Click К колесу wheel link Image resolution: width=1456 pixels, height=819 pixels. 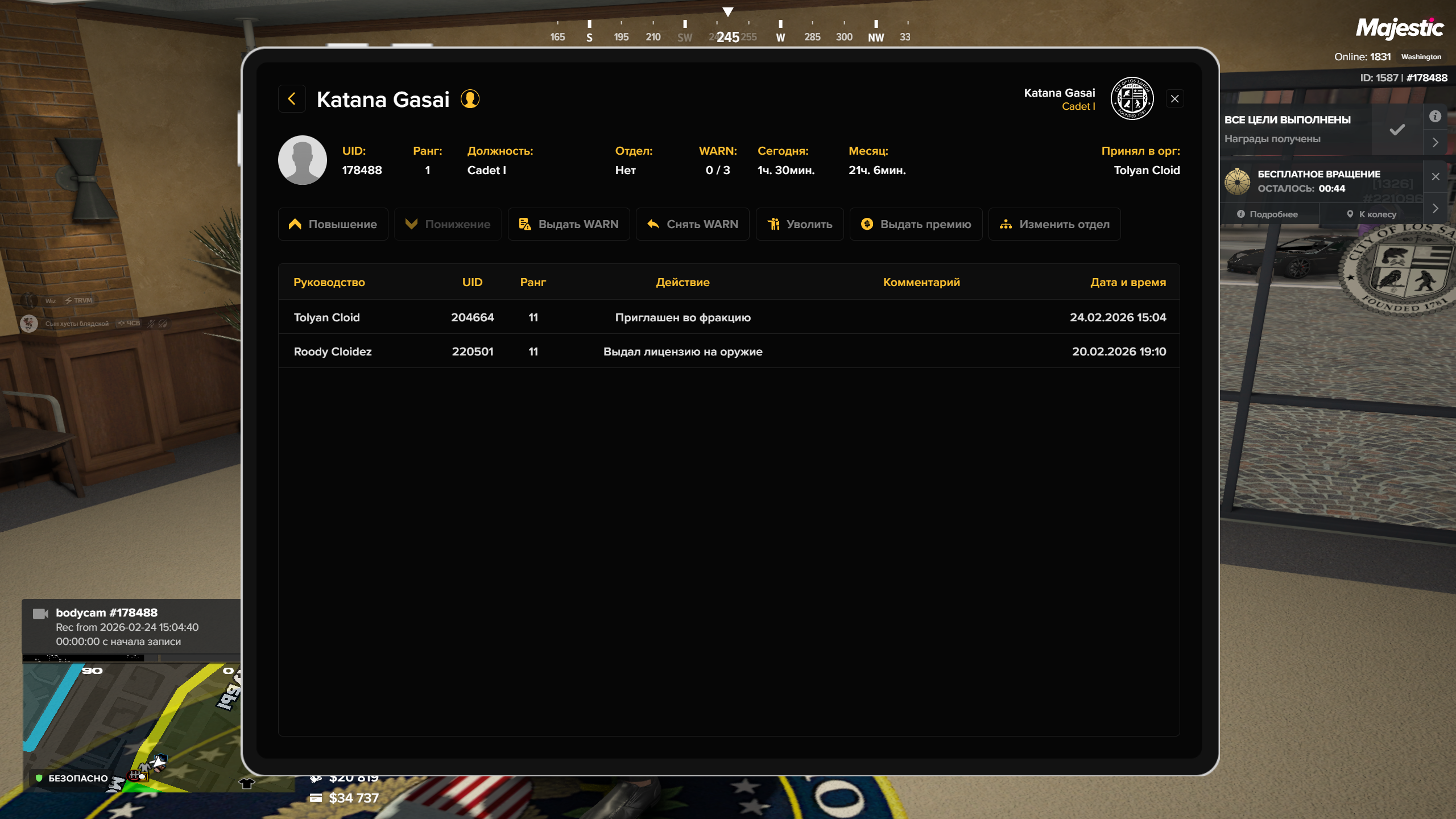point(1371,214)
